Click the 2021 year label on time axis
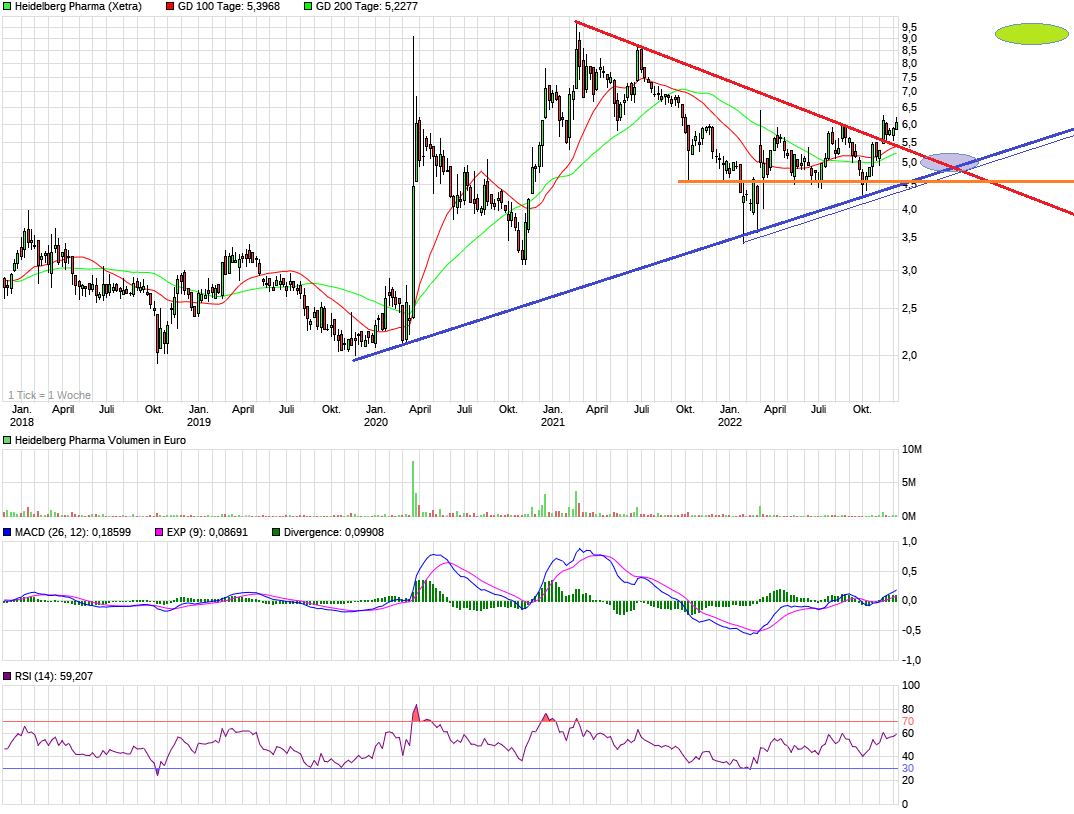 (553, 422)
